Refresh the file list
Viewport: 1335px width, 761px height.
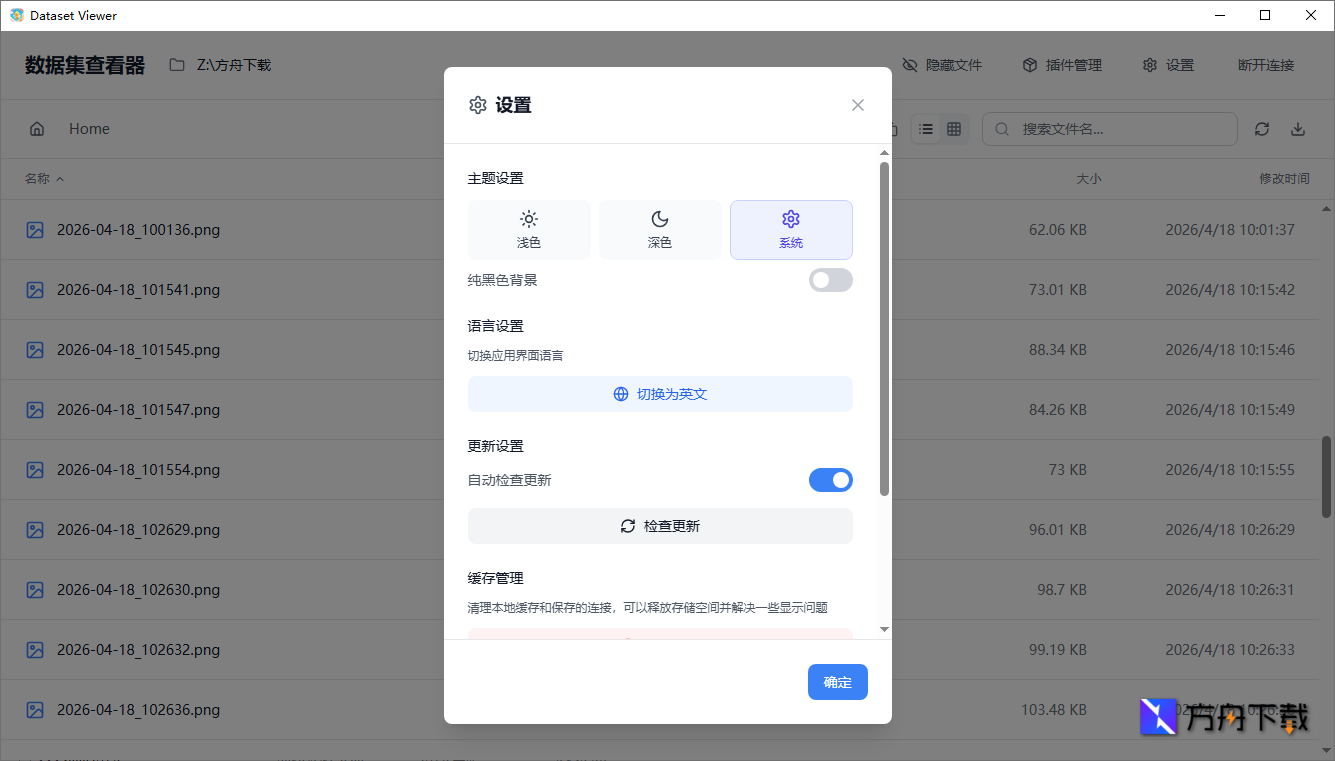click(x=1261, y=128)
